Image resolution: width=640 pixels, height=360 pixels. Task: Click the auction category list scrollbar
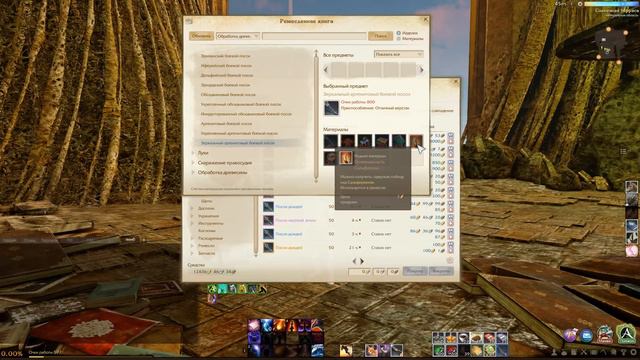256,227
